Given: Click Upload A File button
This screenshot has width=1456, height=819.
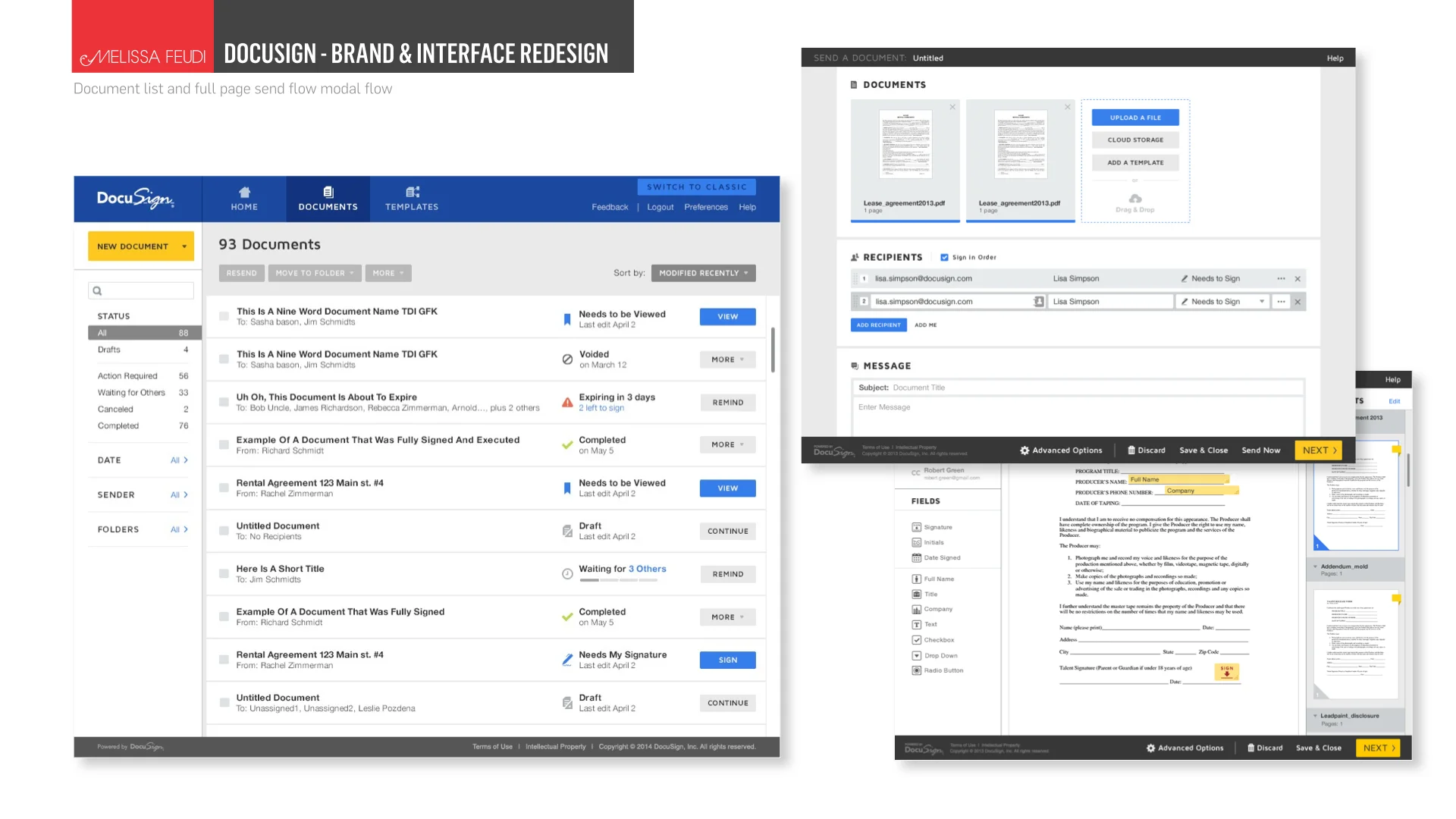Looking at the screenshot, I should [x=1135, y=118].
